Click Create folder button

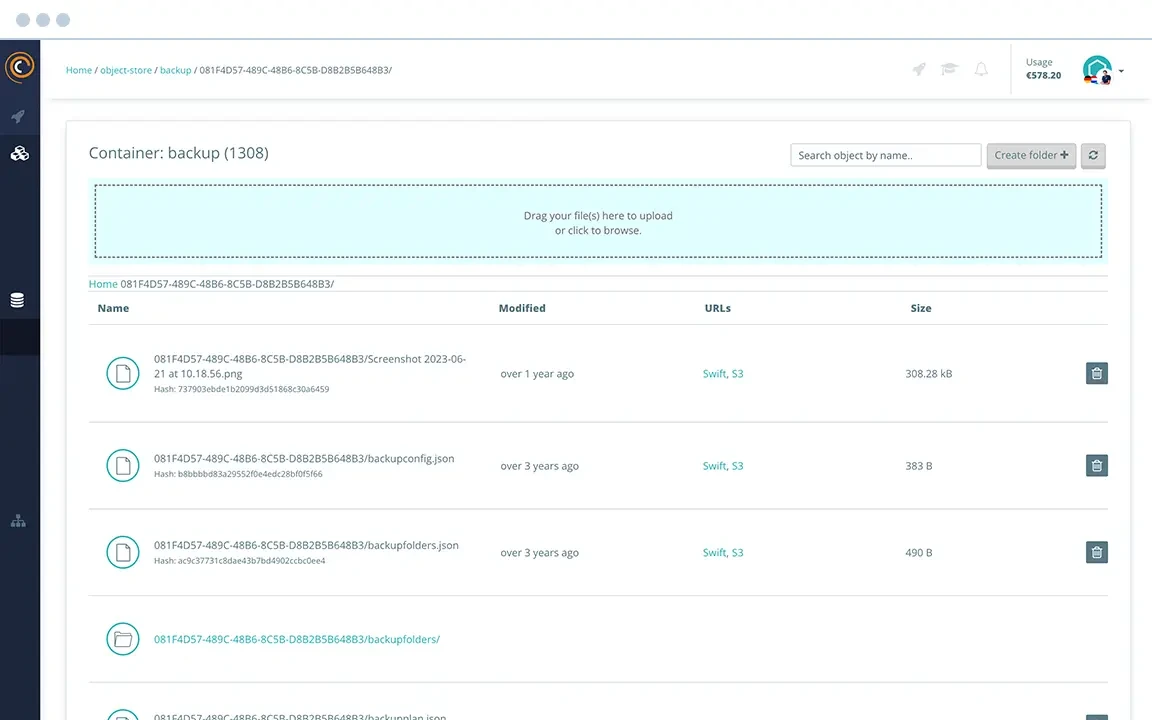[x=1032, y=155]
